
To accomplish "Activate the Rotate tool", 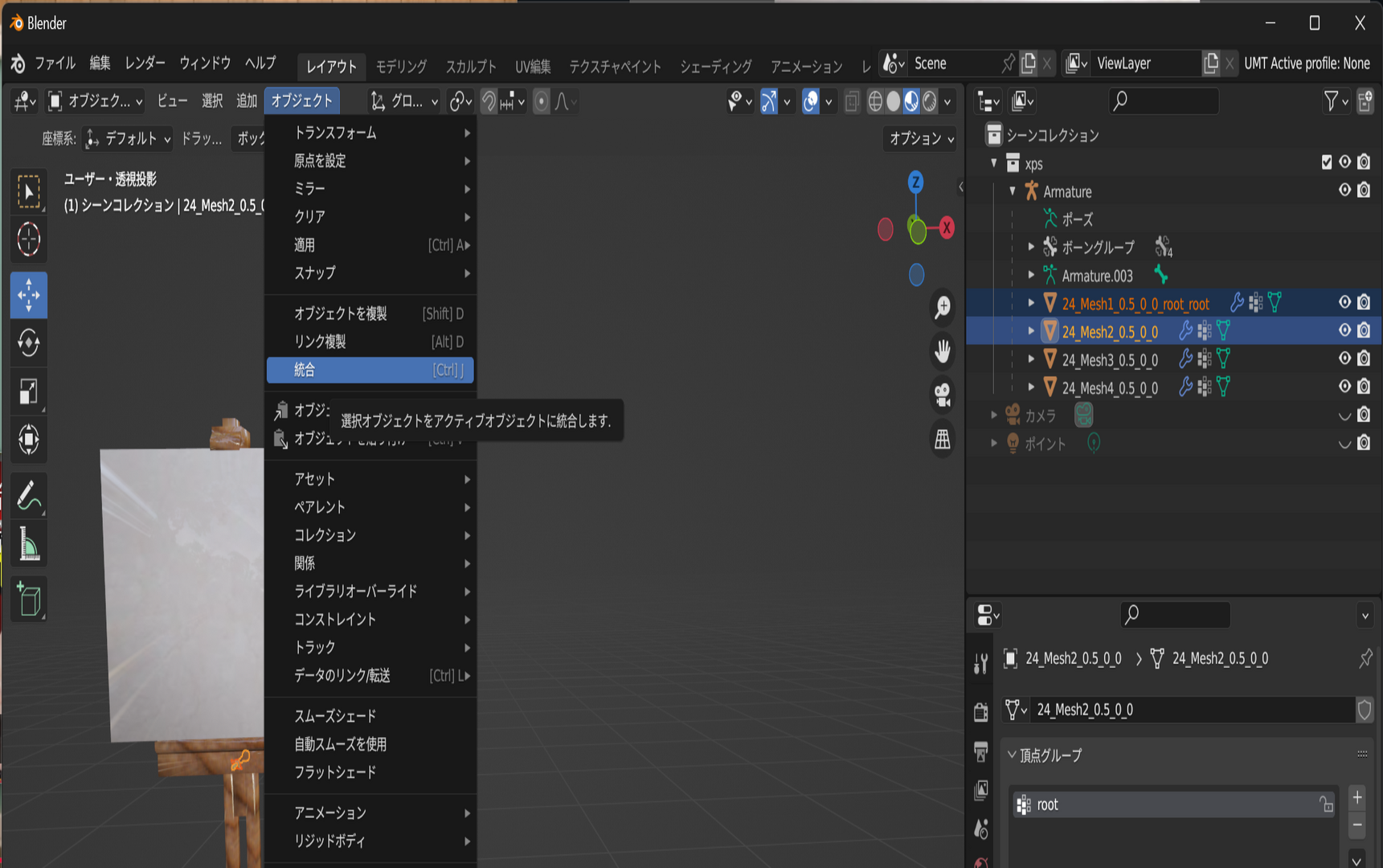I will (x=29, y=343).
